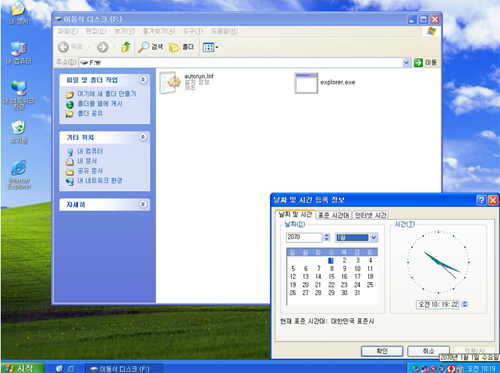Click the Go (이동) button
500x373 pixels.
pyautogui.click(x=426, y=63)
